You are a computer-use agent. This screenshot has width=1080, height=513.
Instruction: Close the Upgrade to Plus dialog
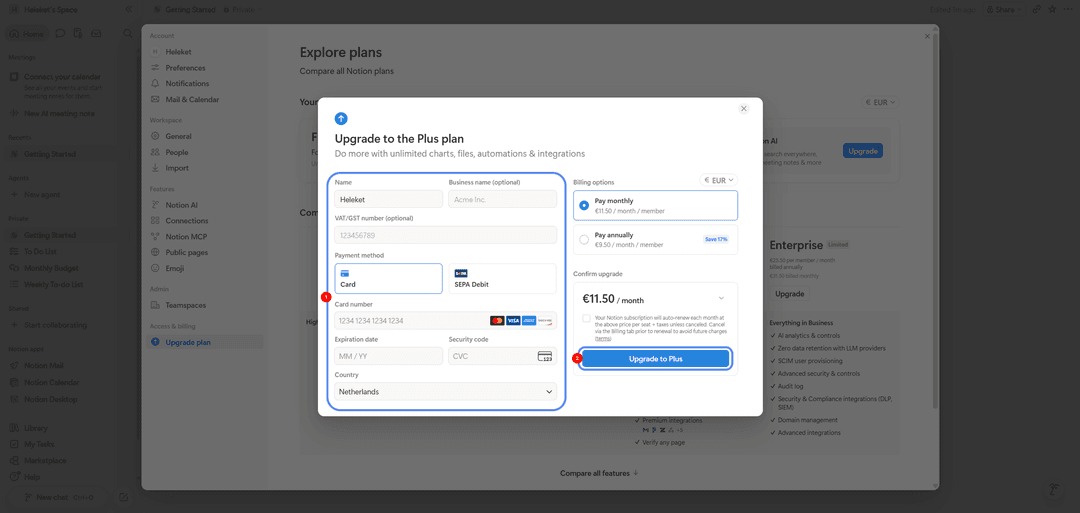[743, 109]
